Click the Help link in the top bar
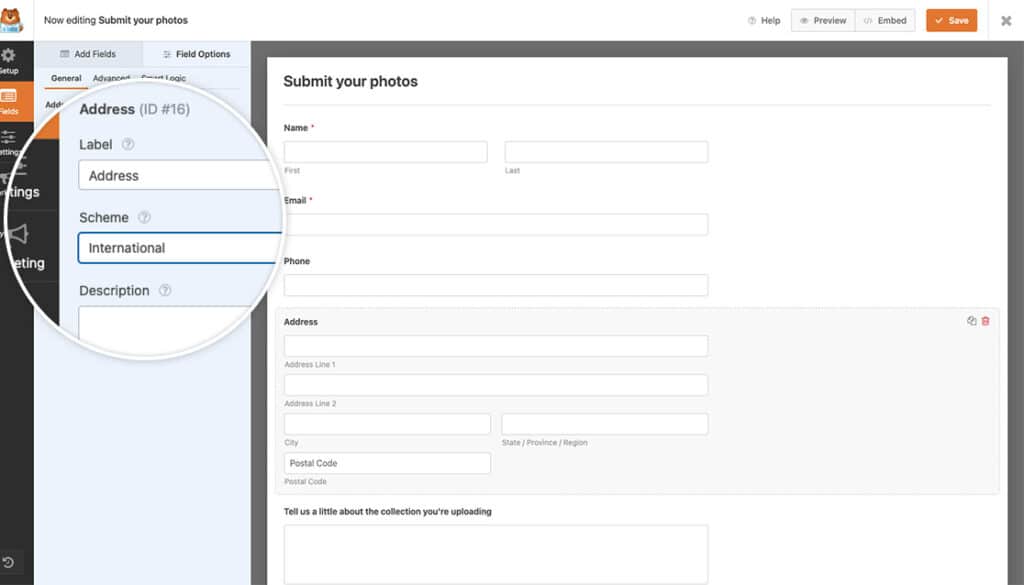Image resolution: width=1024 pixels, height=585 pixels. pyautogui.click(x=765, y=19)
